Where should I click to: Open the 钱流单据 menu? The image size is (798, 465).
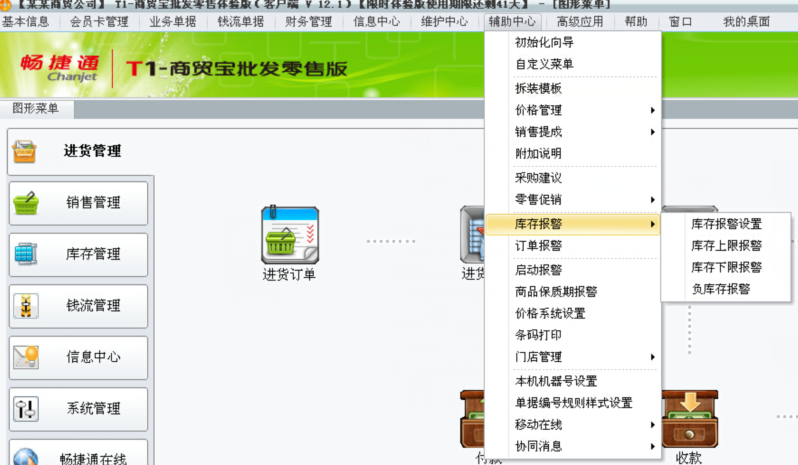coord(241,22)
